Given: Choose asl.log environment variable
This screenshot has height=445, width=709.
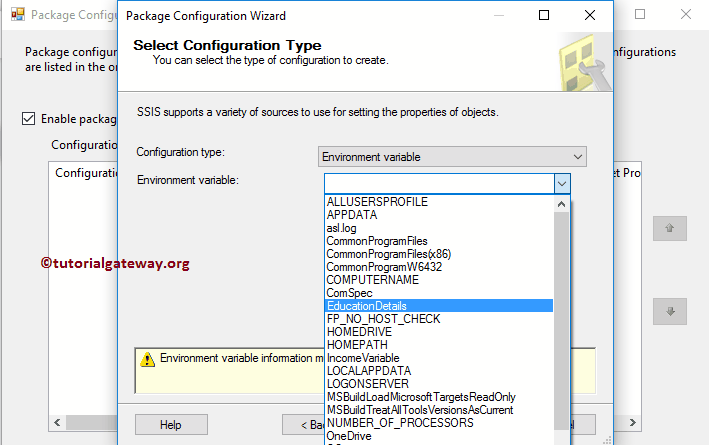Looking at the screenshot, I should coord(439,228).
